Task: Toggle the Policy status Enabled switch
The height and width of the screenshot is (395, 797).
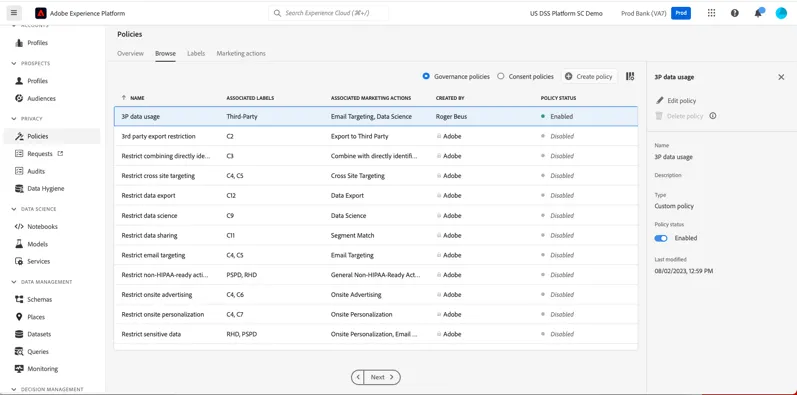Action: pos(661,238)
